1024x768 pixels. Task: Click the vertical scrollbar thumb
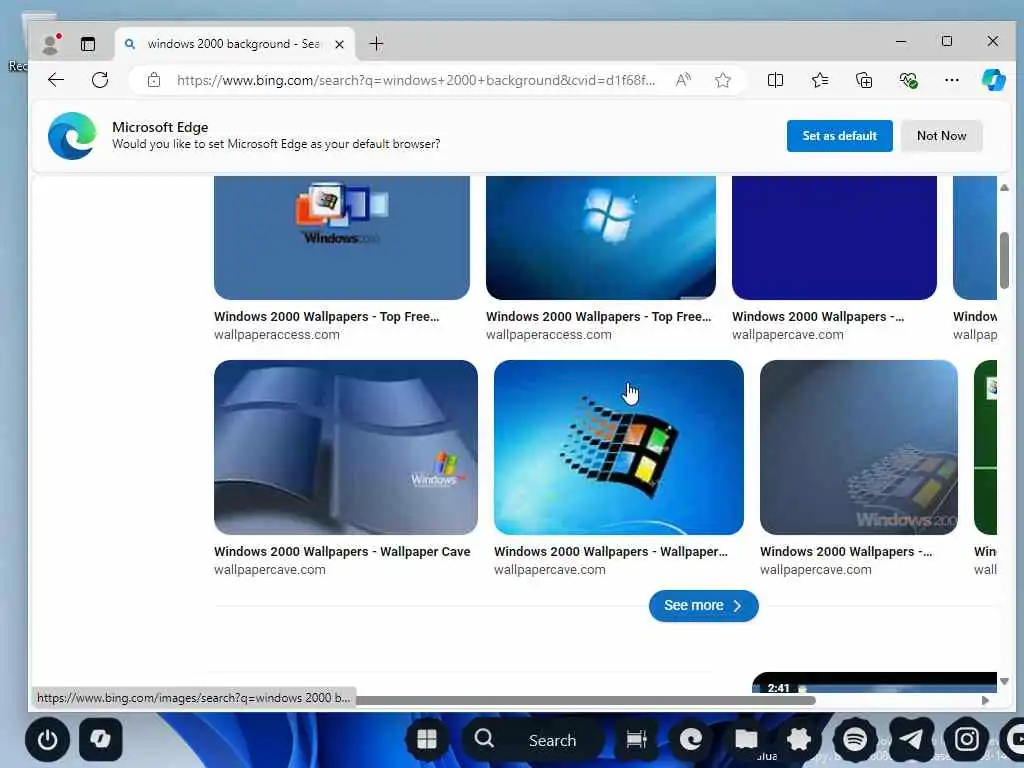(1004, 260)
